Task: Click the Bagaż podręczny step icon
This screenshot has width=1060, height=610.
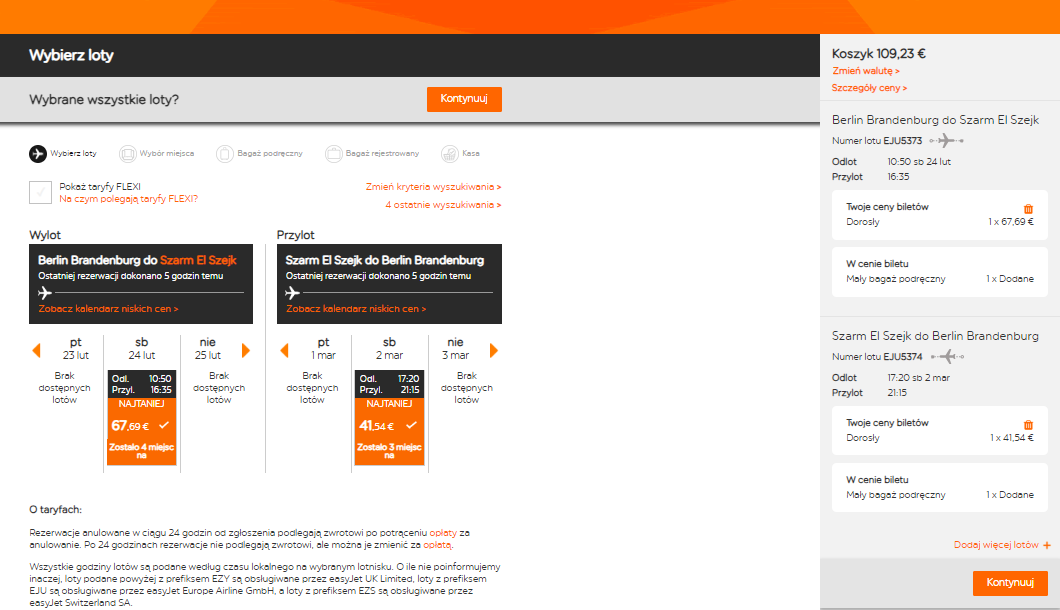Action: (224, 154)
